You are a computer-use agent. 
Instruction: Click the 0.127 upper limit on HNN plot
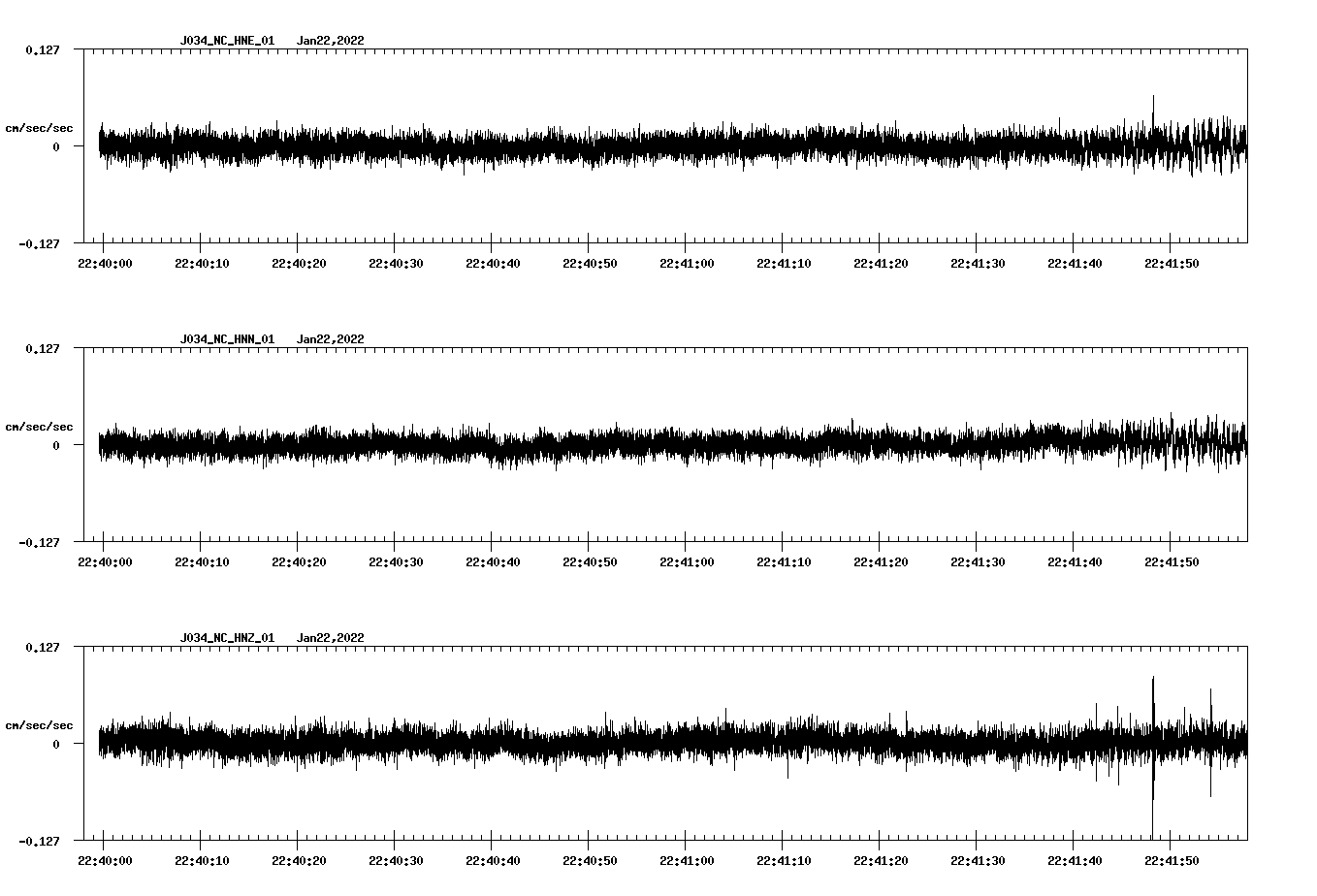43,348
